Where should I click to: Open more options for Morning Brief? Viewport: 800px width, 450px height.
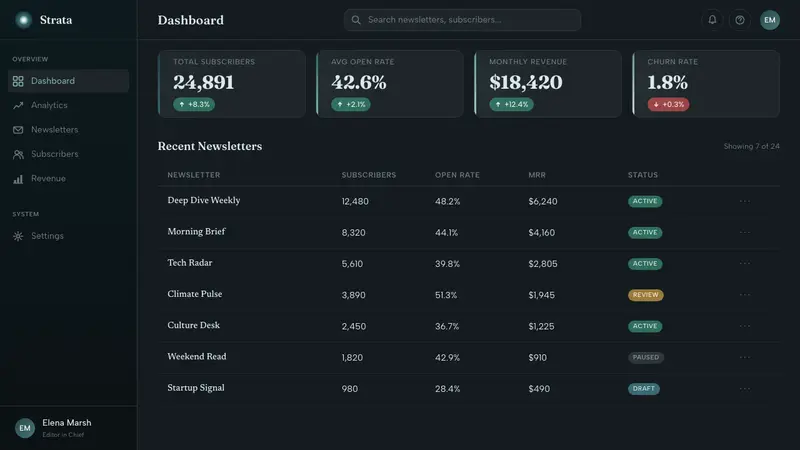[745, 232]
